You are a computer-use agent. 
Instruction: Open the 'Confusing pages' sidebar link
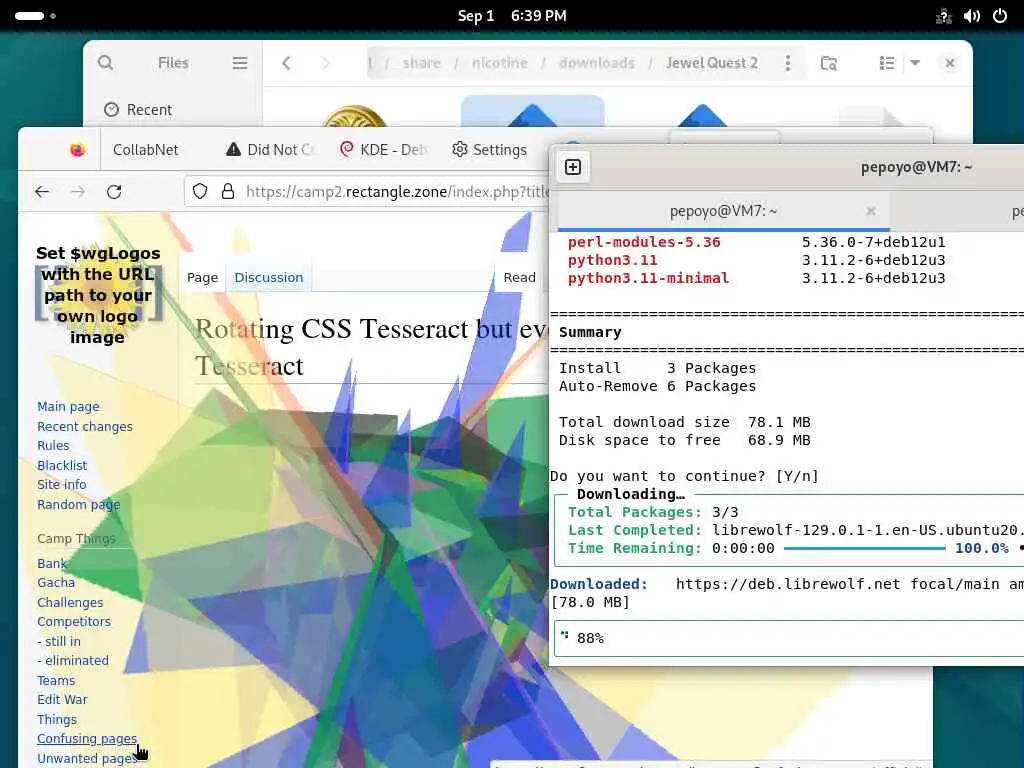(x=87, y=739)
